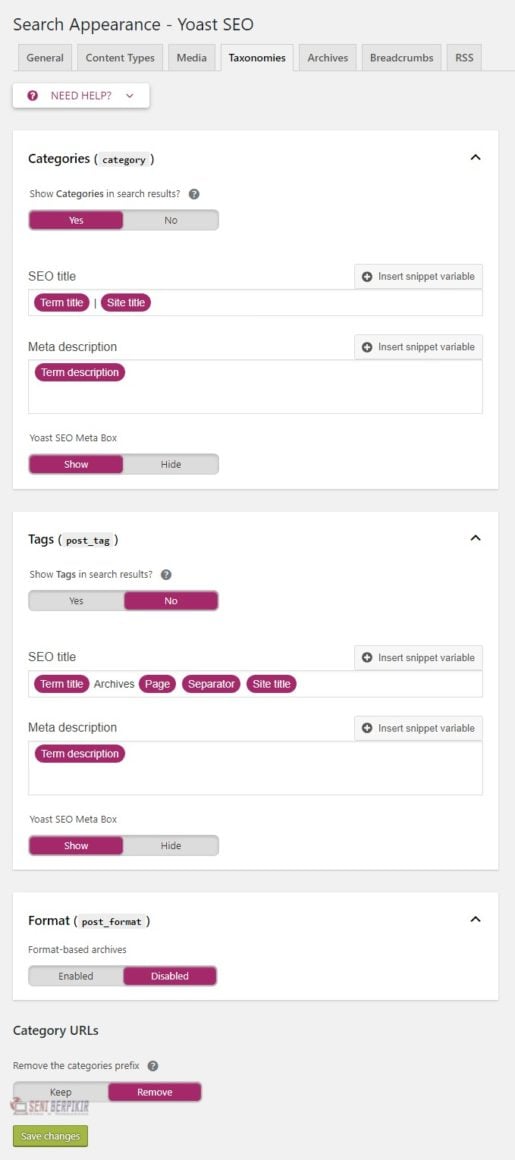Click Site title variable pill in Categories SEO title
Screen dimensions: 515x1160
pos(126,303)
